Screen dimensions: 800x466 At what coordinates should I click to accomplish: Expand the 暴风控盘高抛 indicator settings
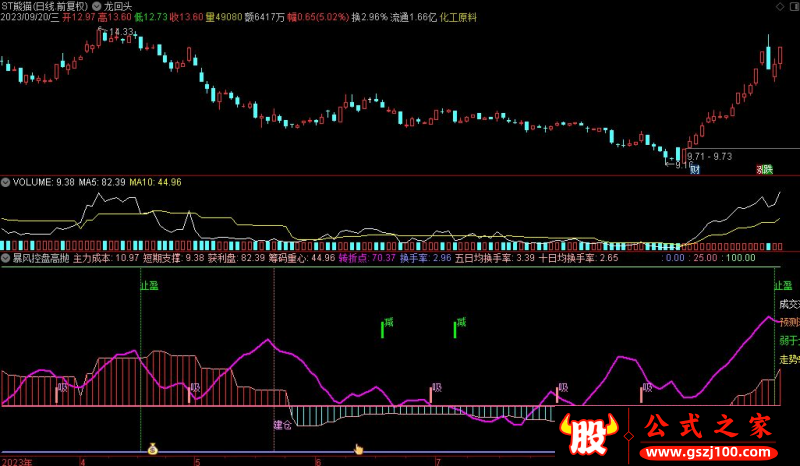[x=6, y=258]
